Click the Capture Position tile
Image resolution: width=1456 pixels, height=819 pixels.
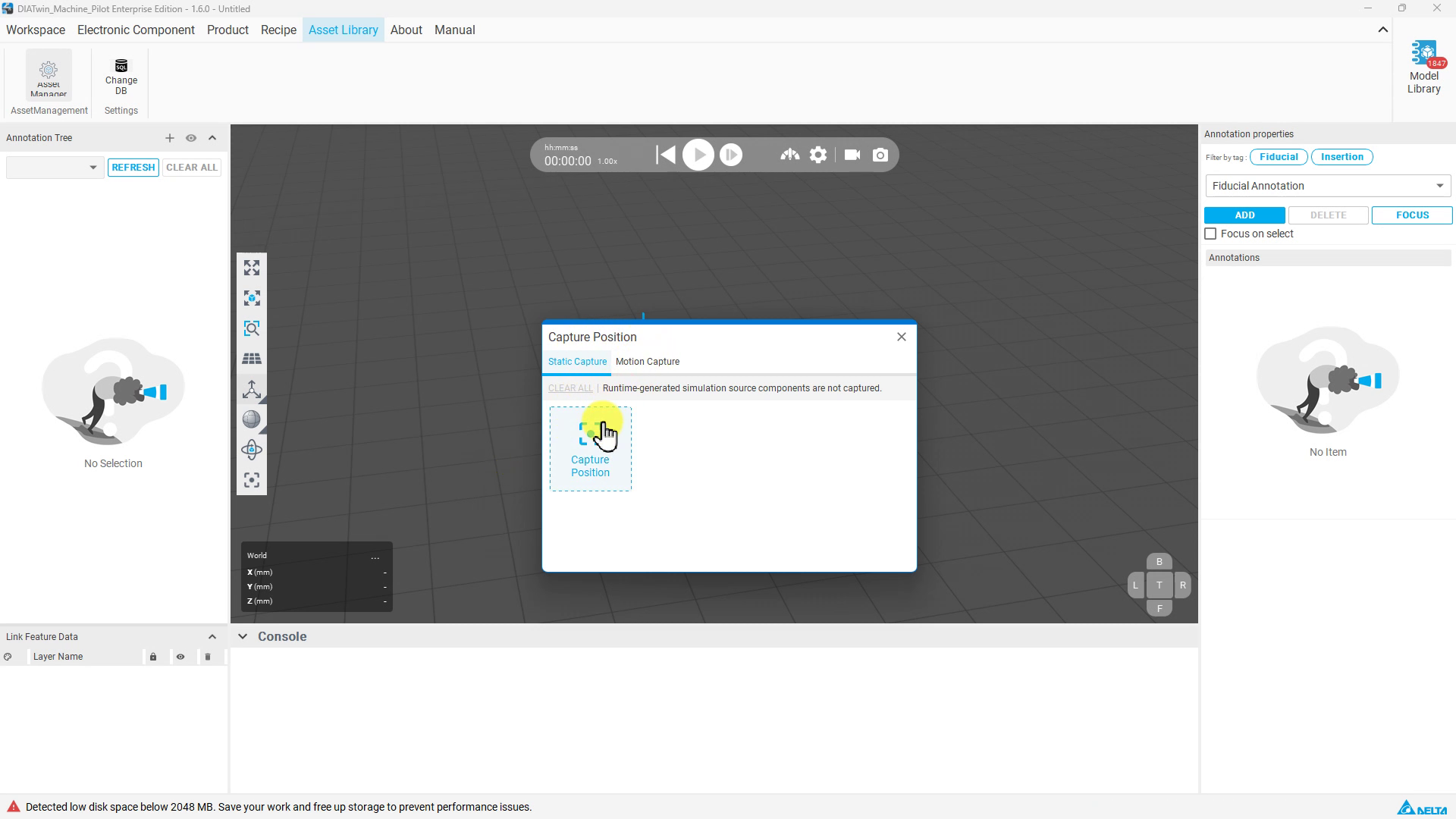591,449
